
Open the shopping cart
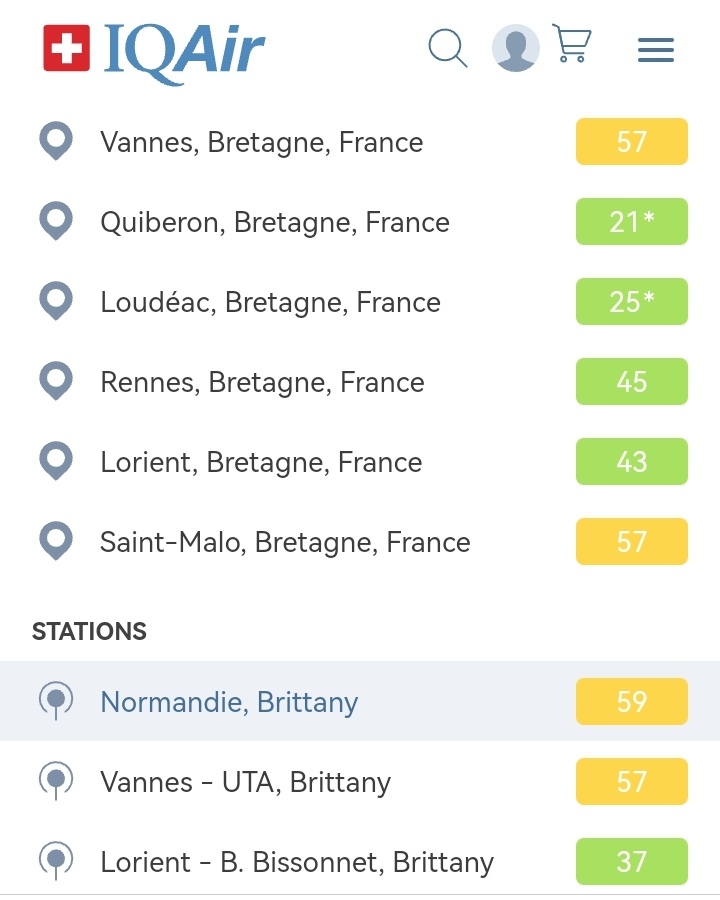click(x=572, y=45)
